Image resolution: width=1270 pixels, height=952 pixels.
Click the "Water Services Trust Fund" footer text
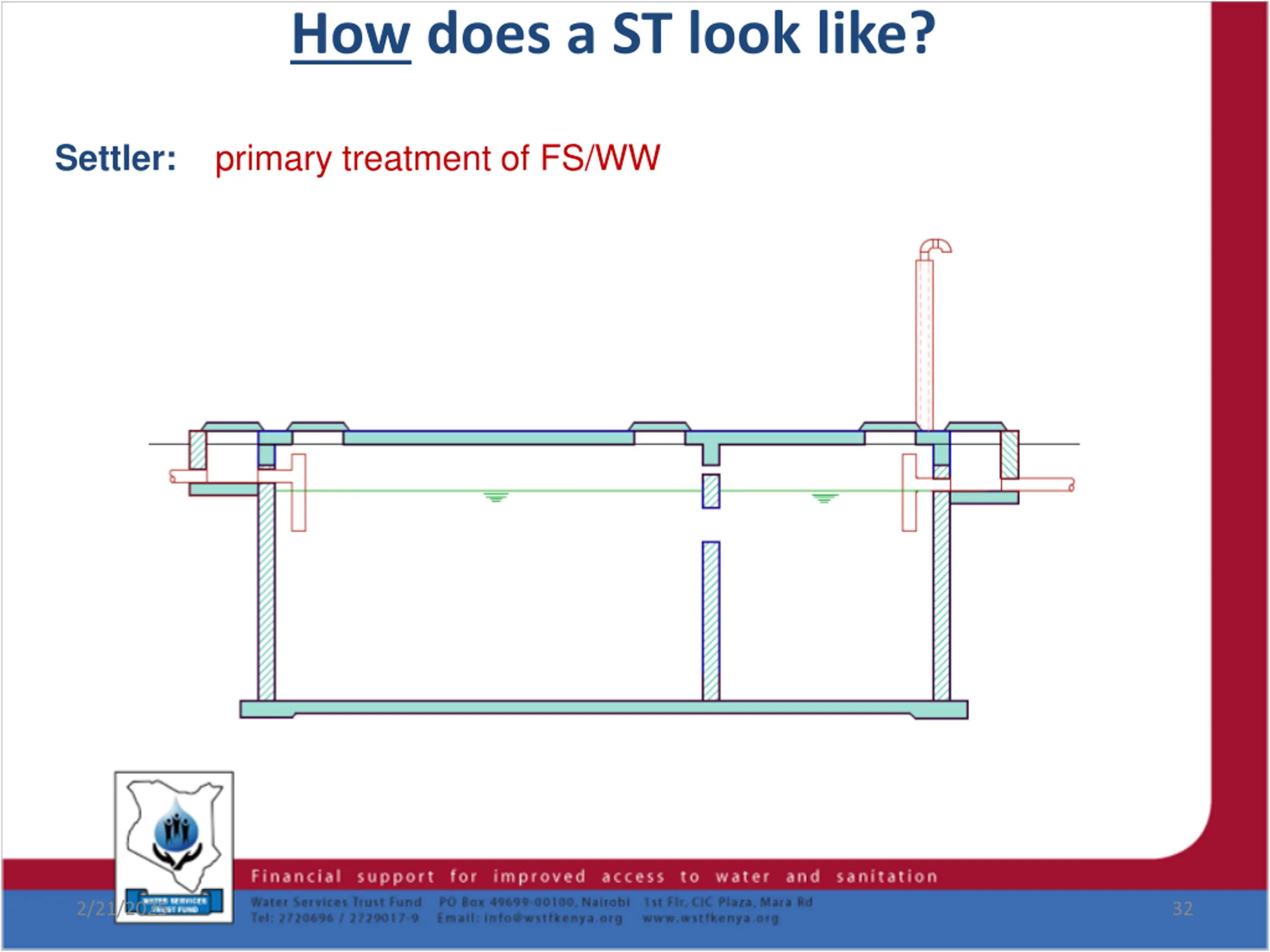tap(336, 902)
